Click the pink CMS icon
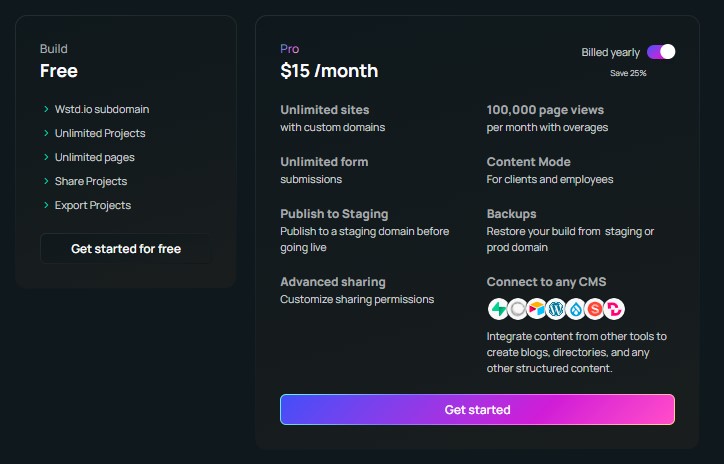This screenshot has width=724, height=464. coord(614,309)
